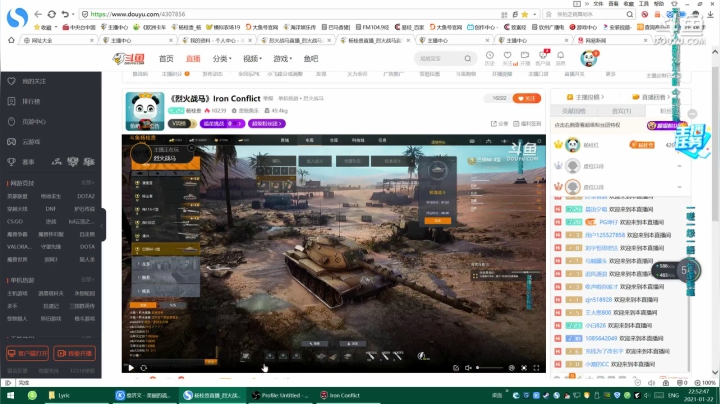Reload the stream with refresh icon
Screen dimensions: 720x404
click(x=144, y=368)
